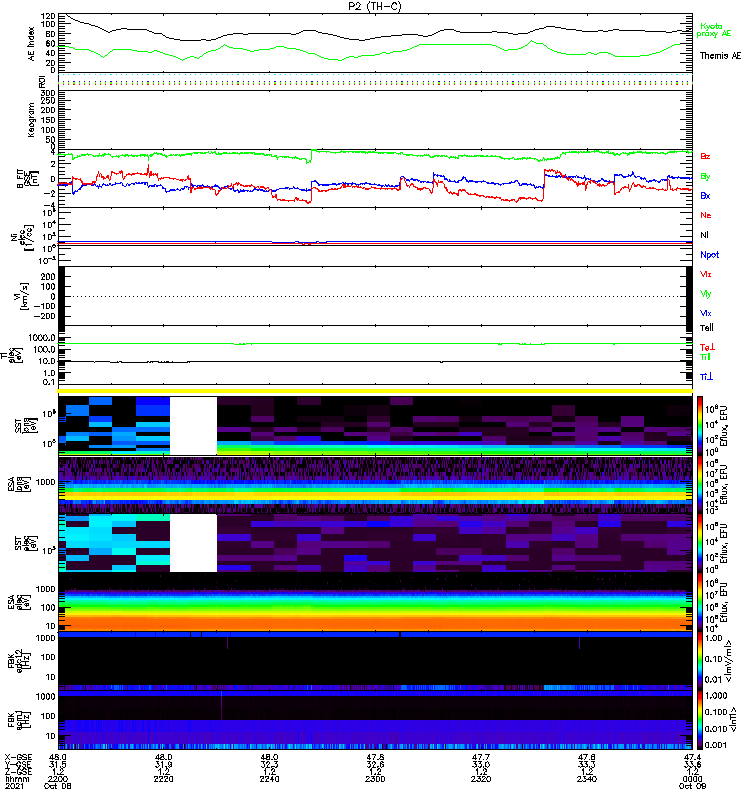Click the "FBK edc12 [Hz]" axis label

tap(19, 661)
